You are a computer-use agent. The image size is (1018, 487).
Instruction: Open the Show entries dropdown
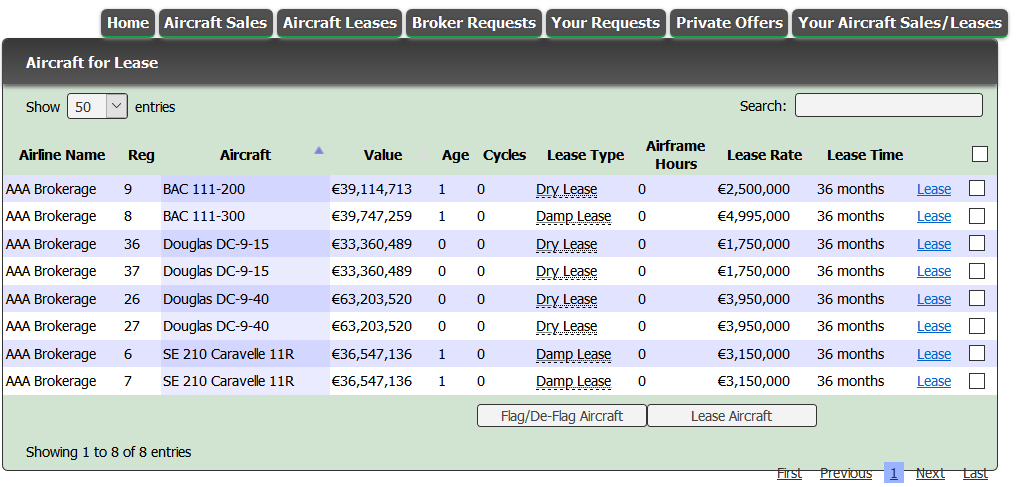point(97,106)
